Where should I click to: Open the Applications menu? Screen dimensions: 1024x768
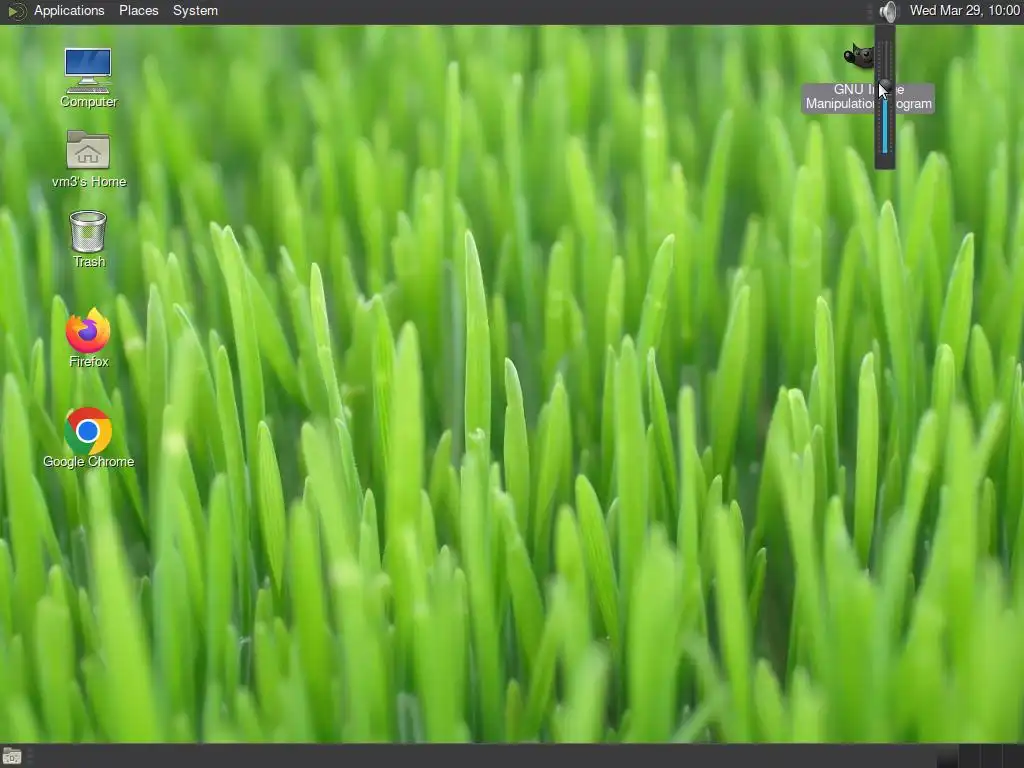(69, 10)
